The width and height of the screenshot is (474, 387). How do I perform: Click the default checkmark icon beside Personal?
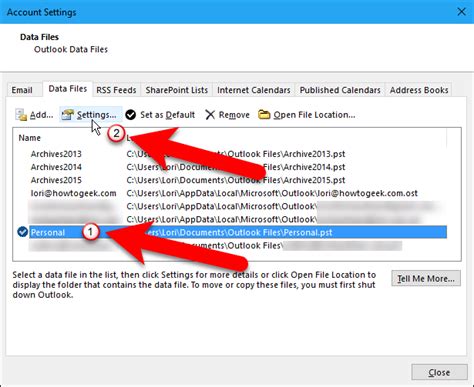click(x=22, y=232)
